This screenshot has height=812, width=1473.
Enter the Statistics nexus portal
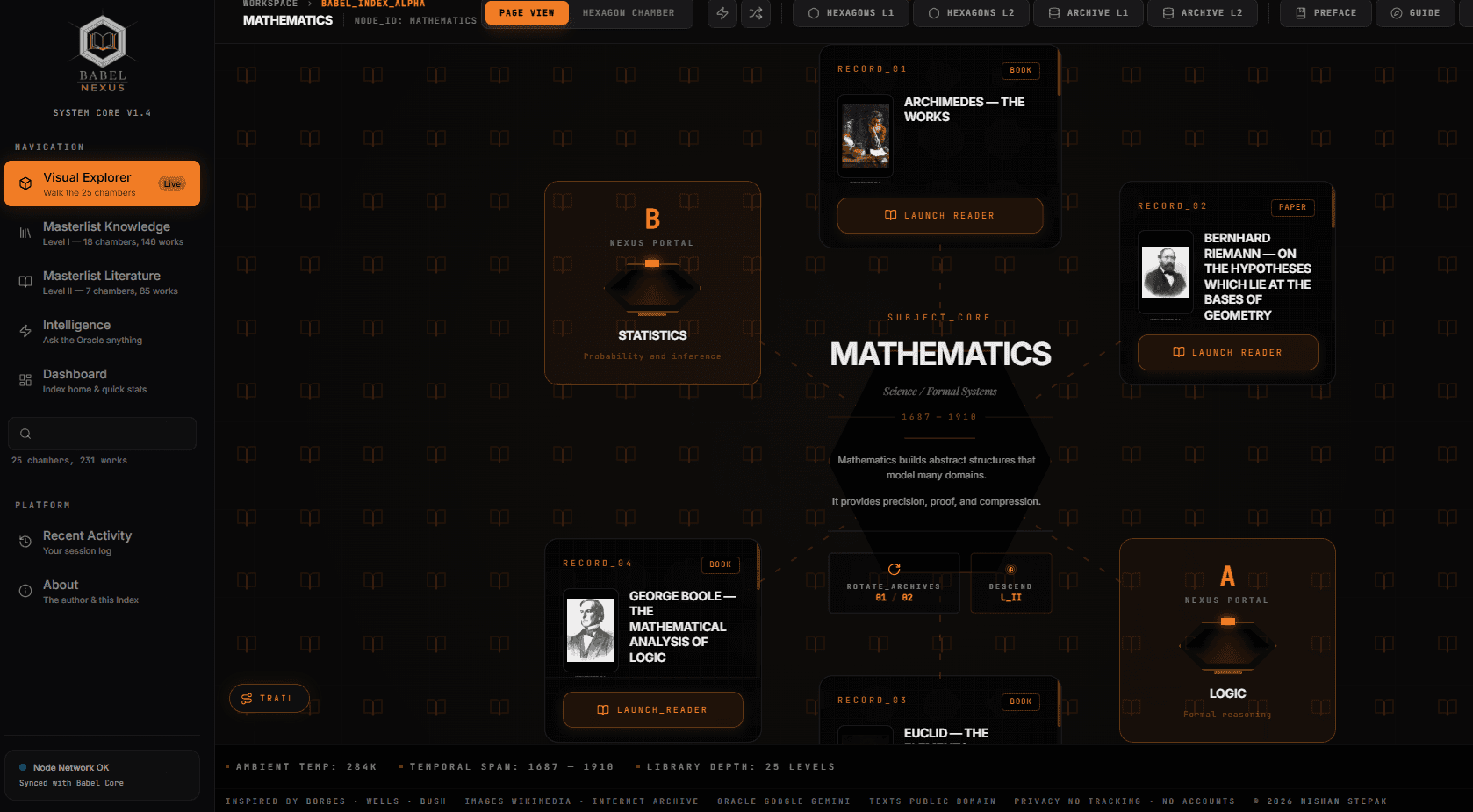point(652,283)
